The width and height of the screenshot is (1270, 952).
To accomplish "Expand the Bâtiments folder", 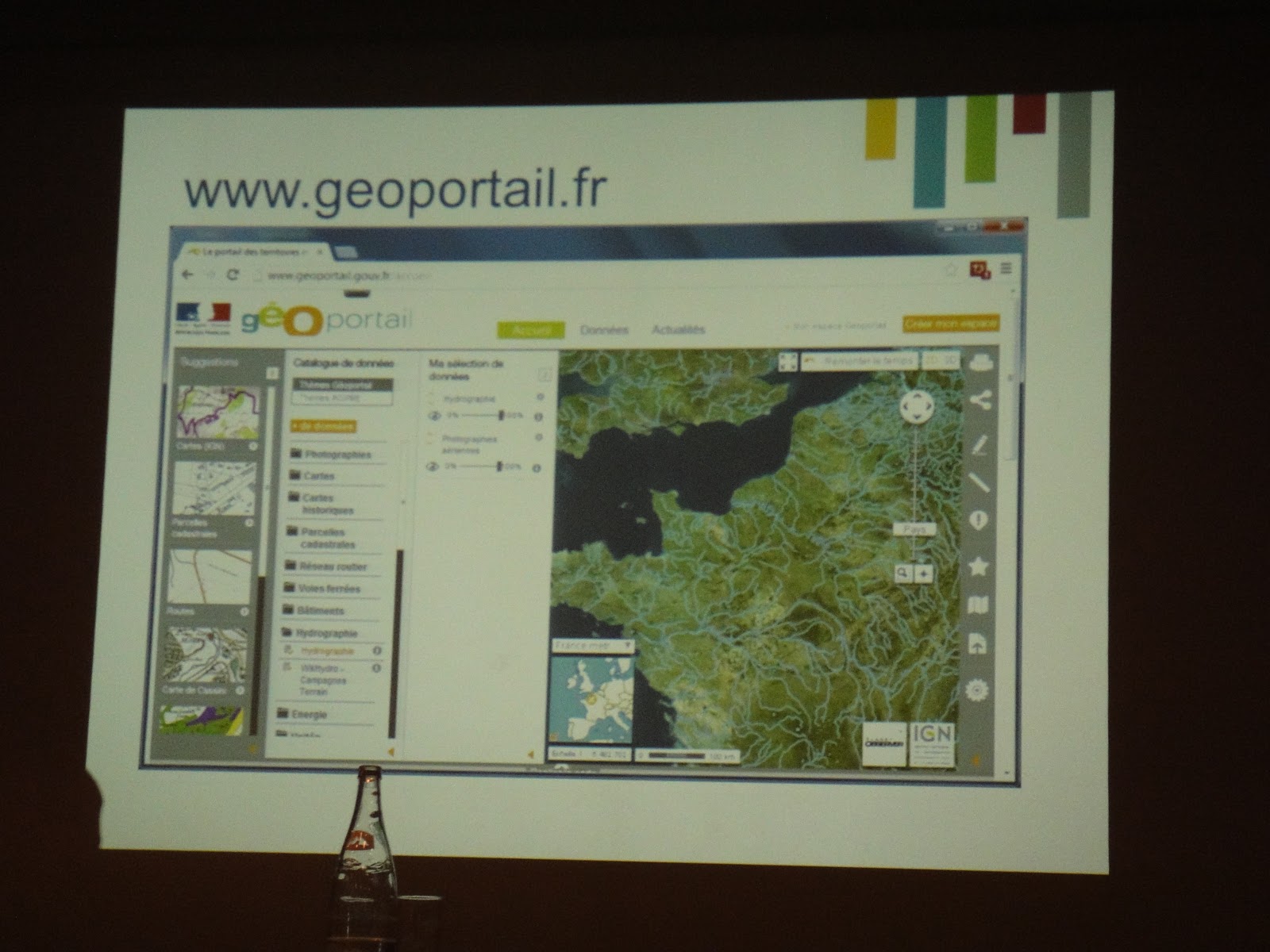I will pyautogui.click(x=314, y=611).
